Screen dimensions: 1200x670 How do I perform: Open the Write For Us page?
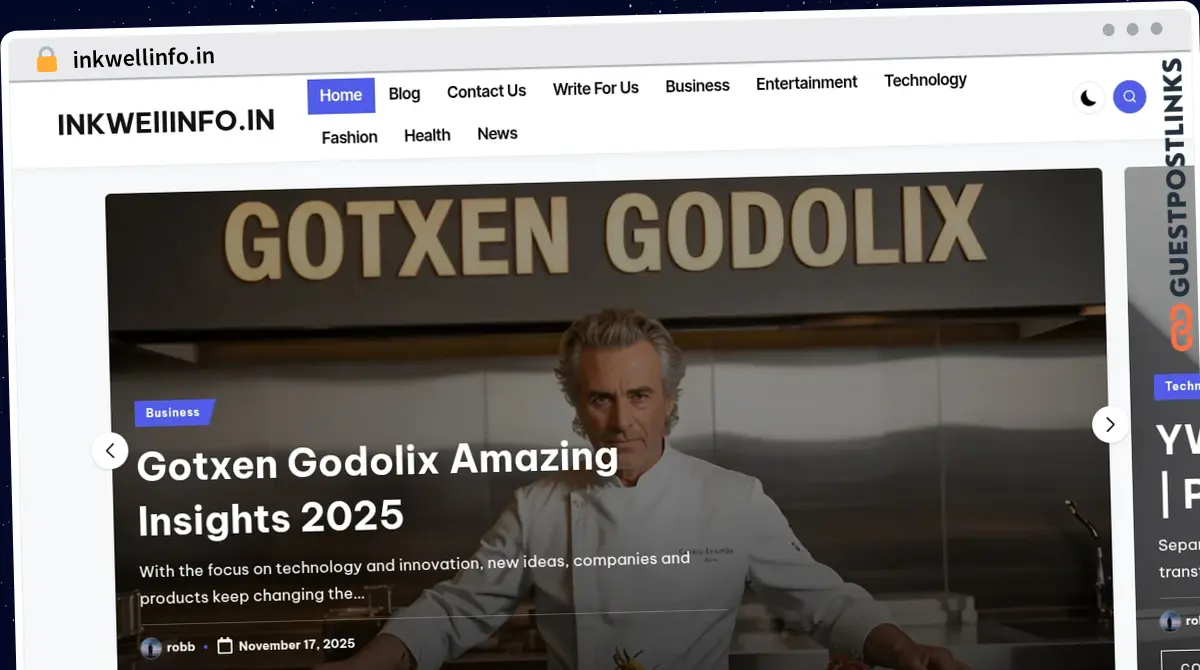coord(595,88)
